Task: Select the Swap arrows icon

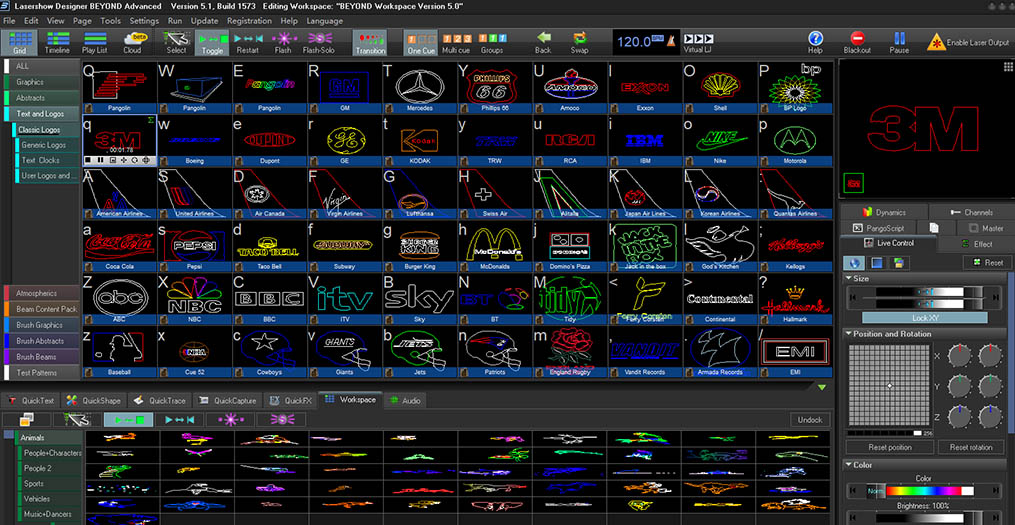Action: [x=579, y=41]
